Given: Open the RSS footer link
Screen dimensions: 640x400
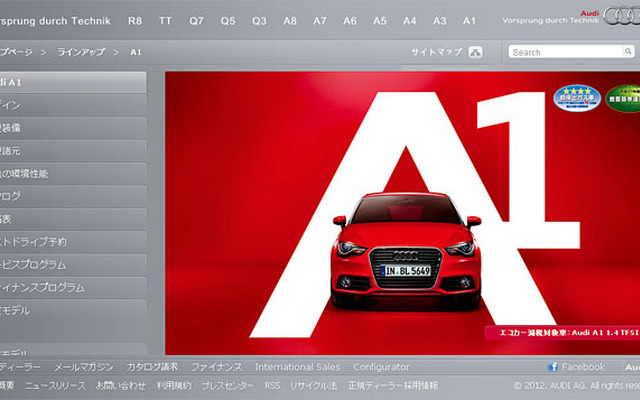Looking at the screenshot, I should 272,385.
